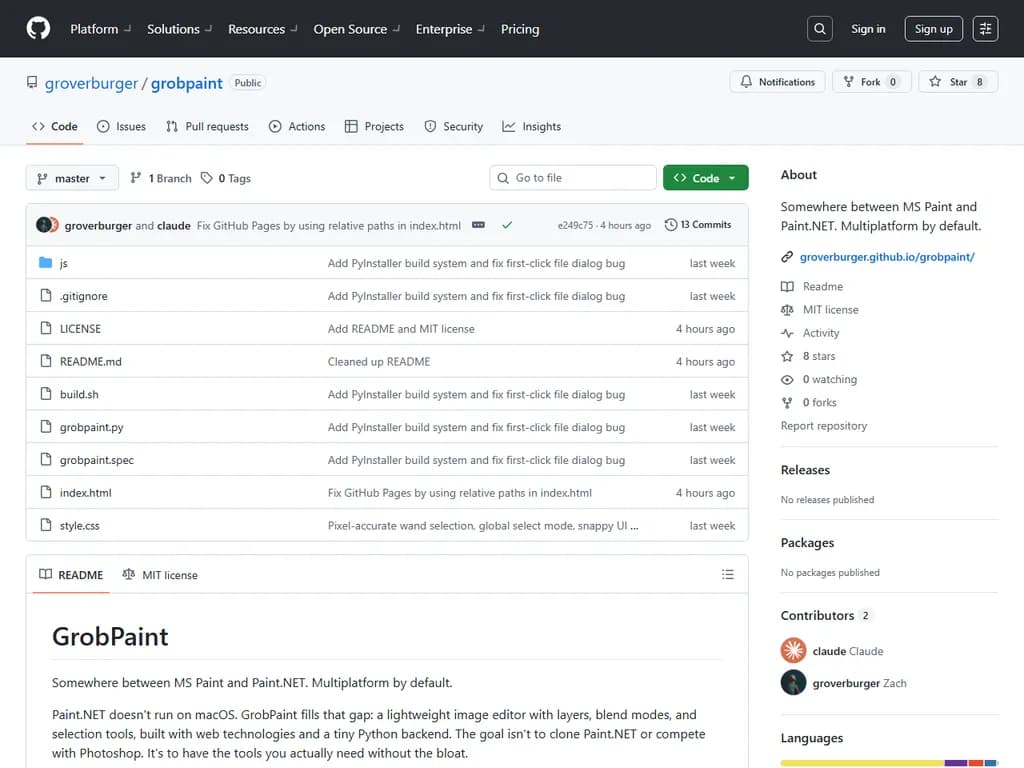Star the grobpaint repository
Viewport: 1024px width, 768px height.
(x=957, y=82)
